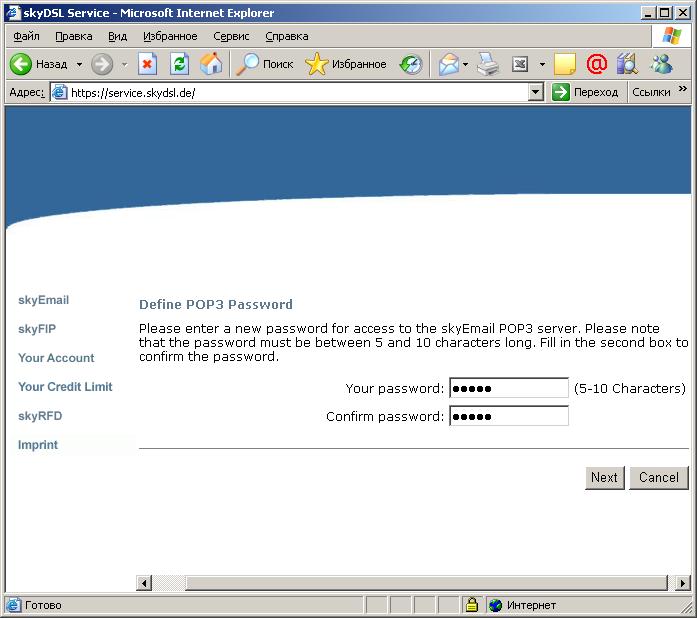Click the Ссылки links toolbar label
The height and width of the screenshot is (618, 697).
coord(651,92)
